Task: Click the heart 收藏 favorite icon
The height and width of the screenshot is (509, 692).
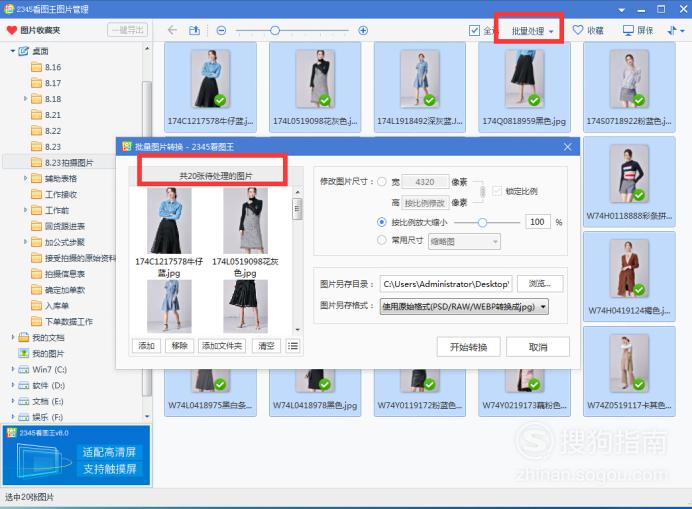Action: pyautogui.click(x=578, y=30)
